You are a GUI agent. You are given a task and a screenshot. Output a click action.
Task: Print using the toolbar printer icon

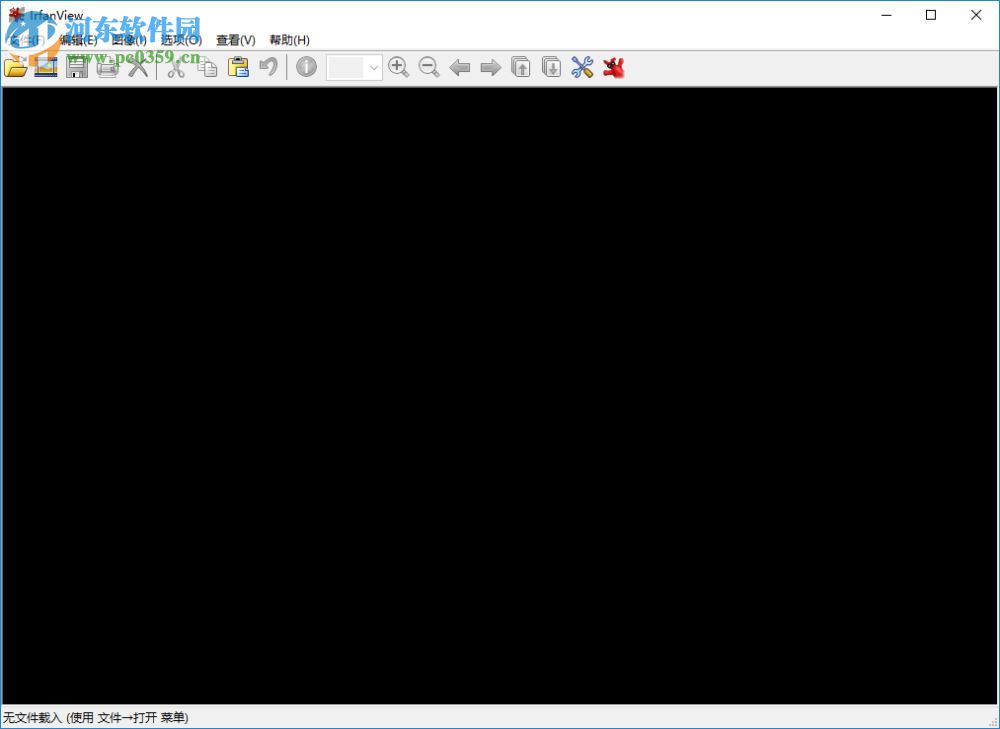coord(107,67)
